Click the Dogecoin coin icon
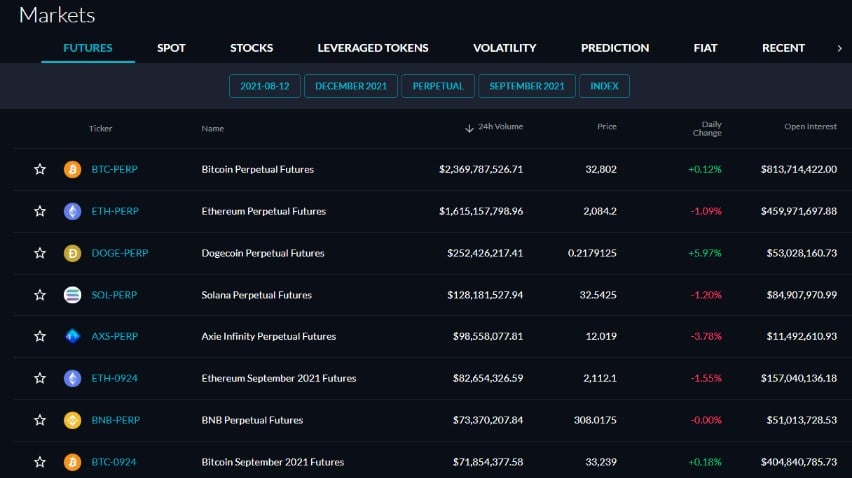 click(x=72, y=253)
